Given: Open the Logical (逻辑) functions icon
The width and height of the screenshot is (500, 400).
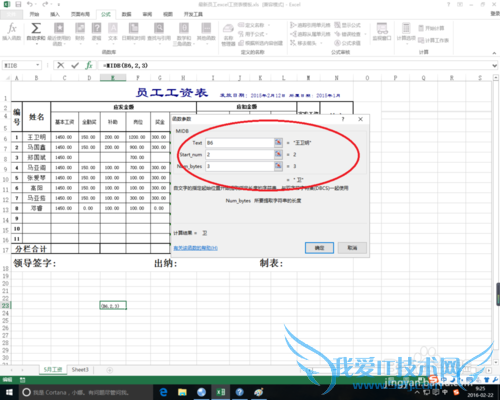Looking at the screenshot, I should point(96,28).
